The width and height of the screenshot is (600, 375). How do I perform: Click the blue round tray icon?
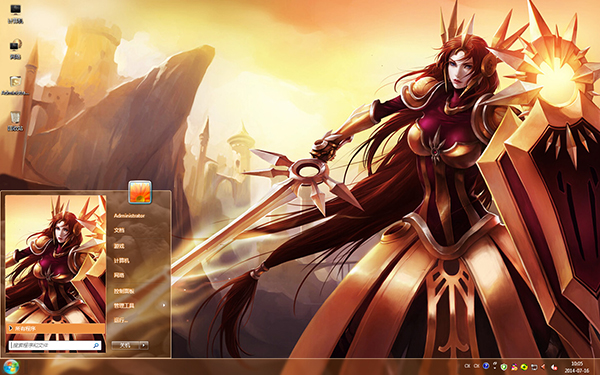[x=486, y=366]
